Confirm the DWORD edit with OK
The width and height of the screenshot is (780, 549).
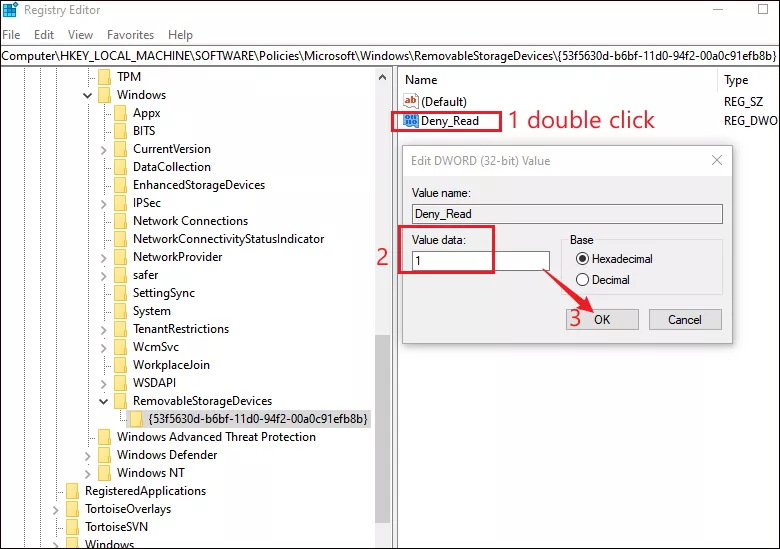tap(602, 319)
